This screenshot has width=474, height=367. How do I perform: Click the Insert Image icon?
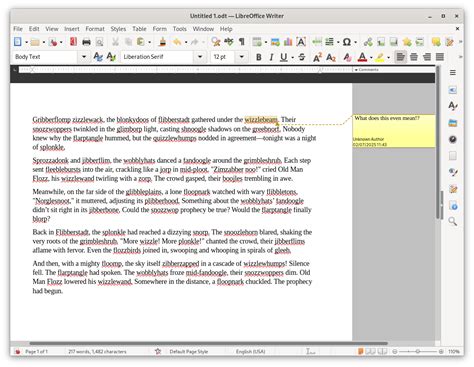pyautogui.click(x=275, y=42)
